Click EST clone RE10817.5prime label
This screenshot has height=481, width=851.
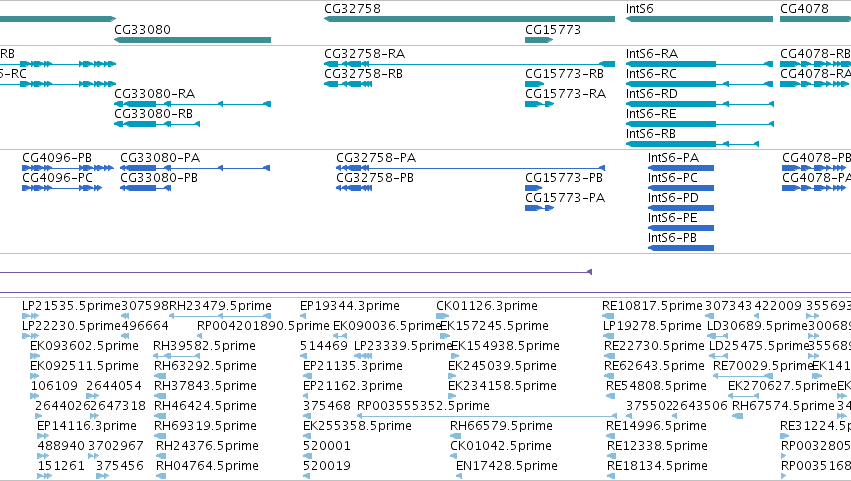tap(652, 306)
